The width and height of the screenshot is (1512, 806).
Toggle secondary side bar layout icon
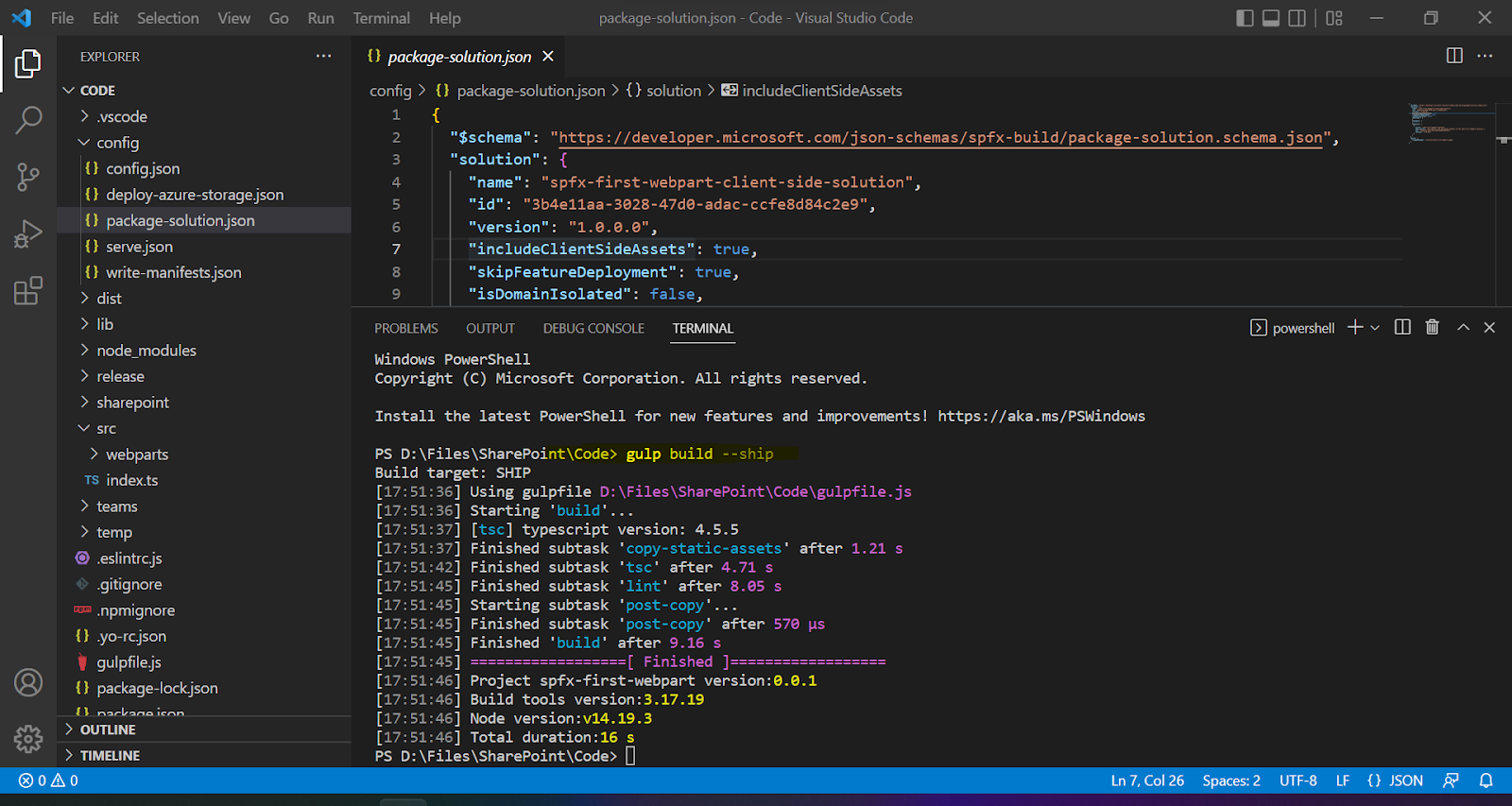pyautogui.click(x=1297, y=18)
